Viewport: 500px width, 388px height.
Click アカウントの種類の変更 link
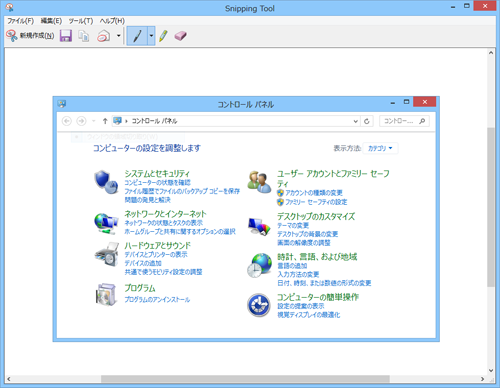pyautogui.click(x=314, y=193)
